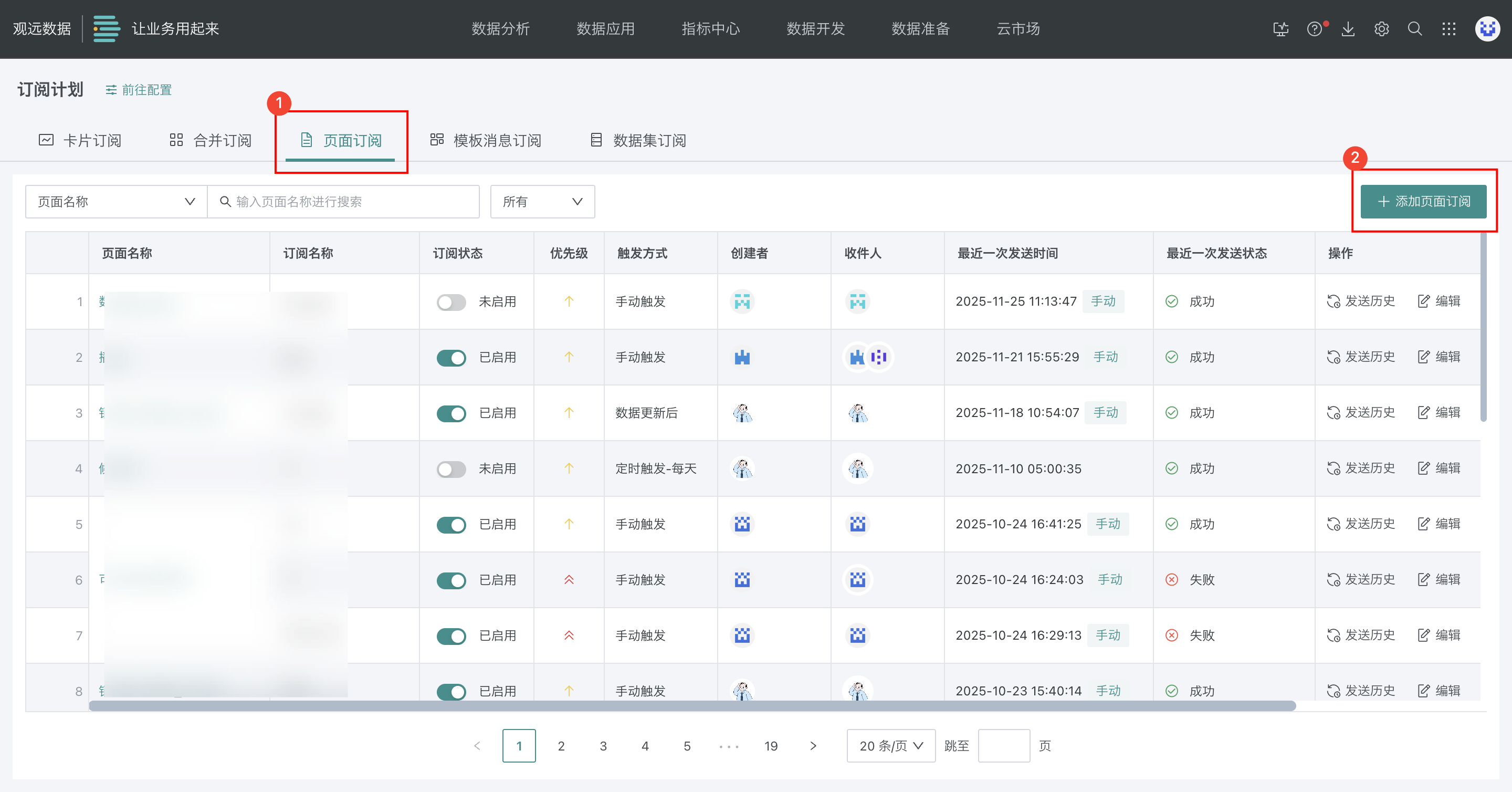Screen dimensions: 1512x792
Task: Open the 20 条/页 page size dropdown
Action: point(890,746)
